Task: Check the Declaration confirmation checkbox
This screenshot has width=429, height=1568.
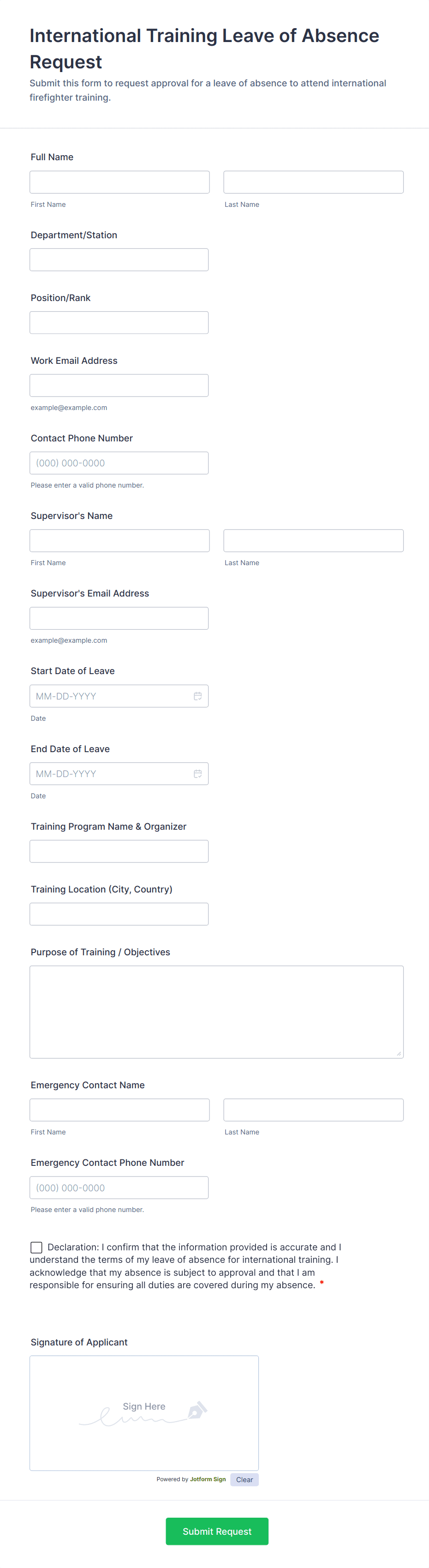Action: (36, 1247)
